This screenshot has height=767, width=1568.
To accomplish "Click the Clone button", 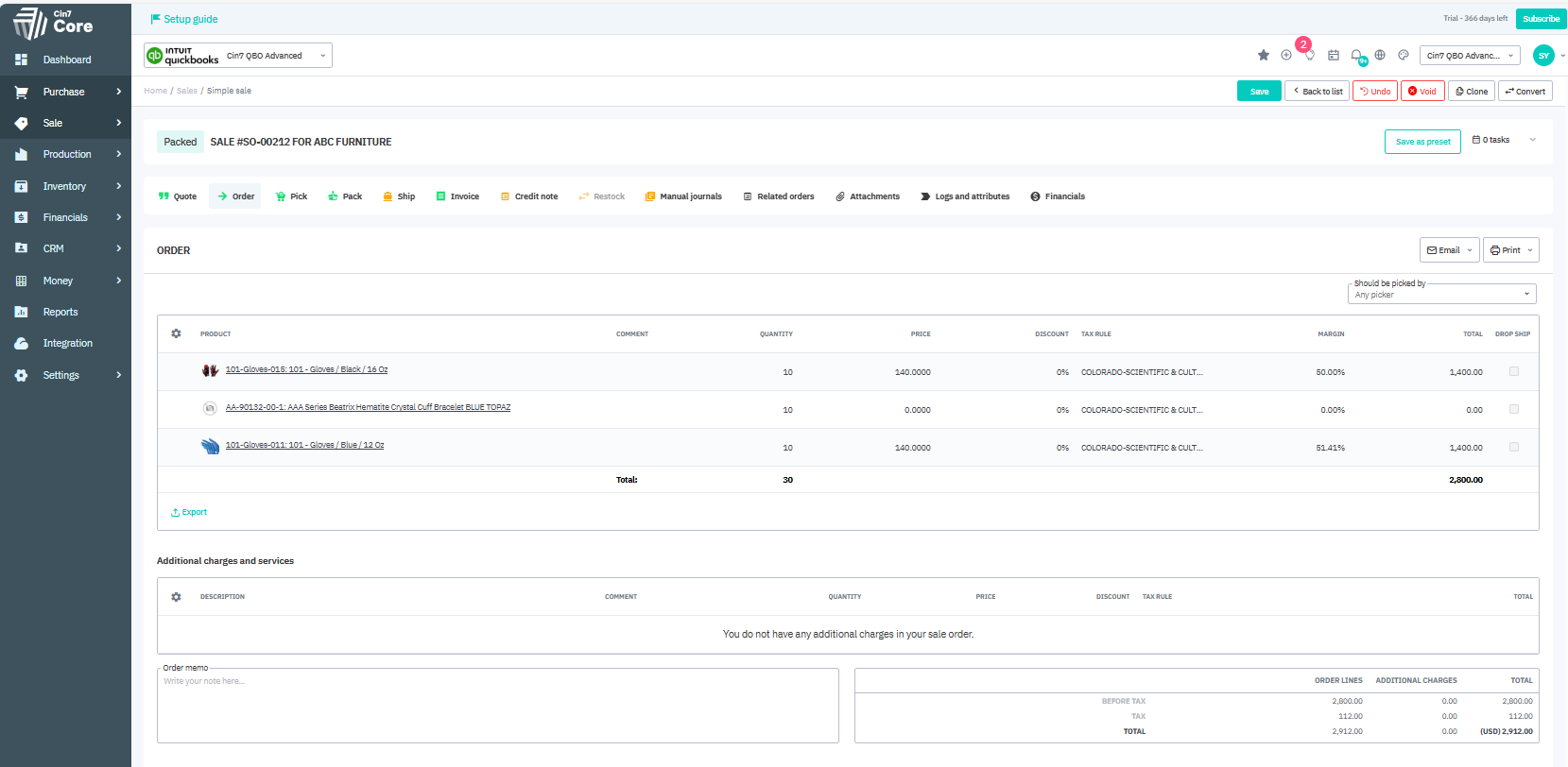I will click(1472, 92).
